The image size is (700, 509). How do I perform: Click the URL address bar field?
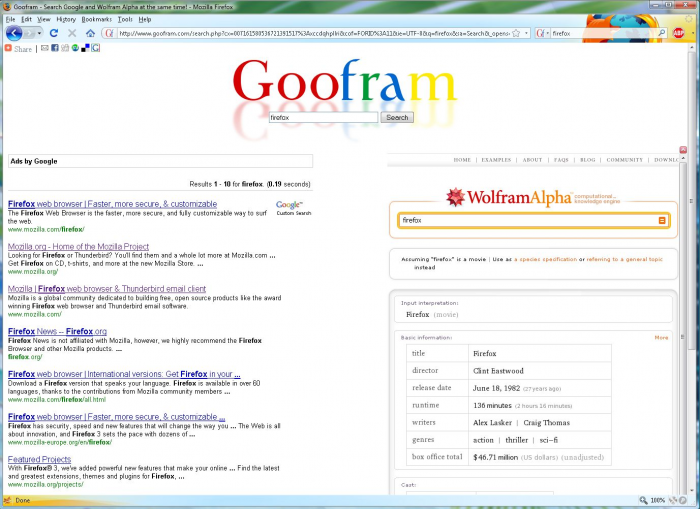pyautogui.click(x=314, y=33)
